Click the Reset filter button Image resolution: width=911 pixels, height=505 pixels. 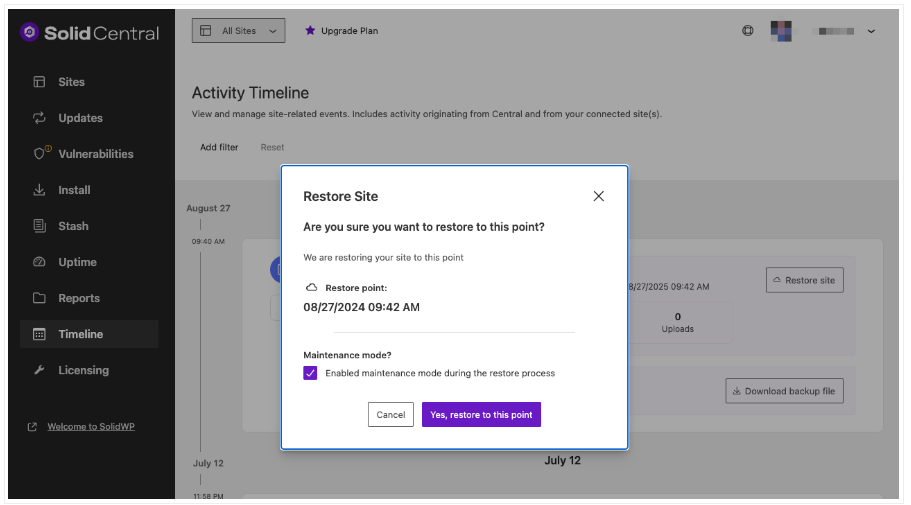272,148
